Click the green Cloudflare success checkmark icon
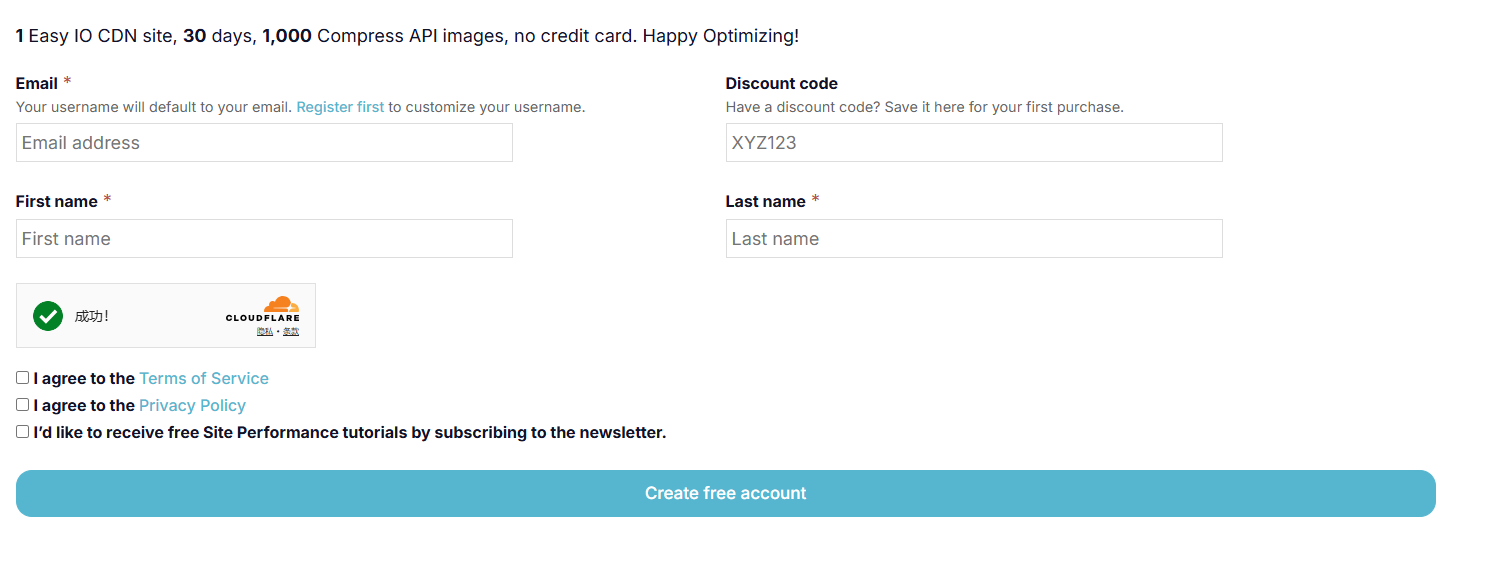 (48, 316)
